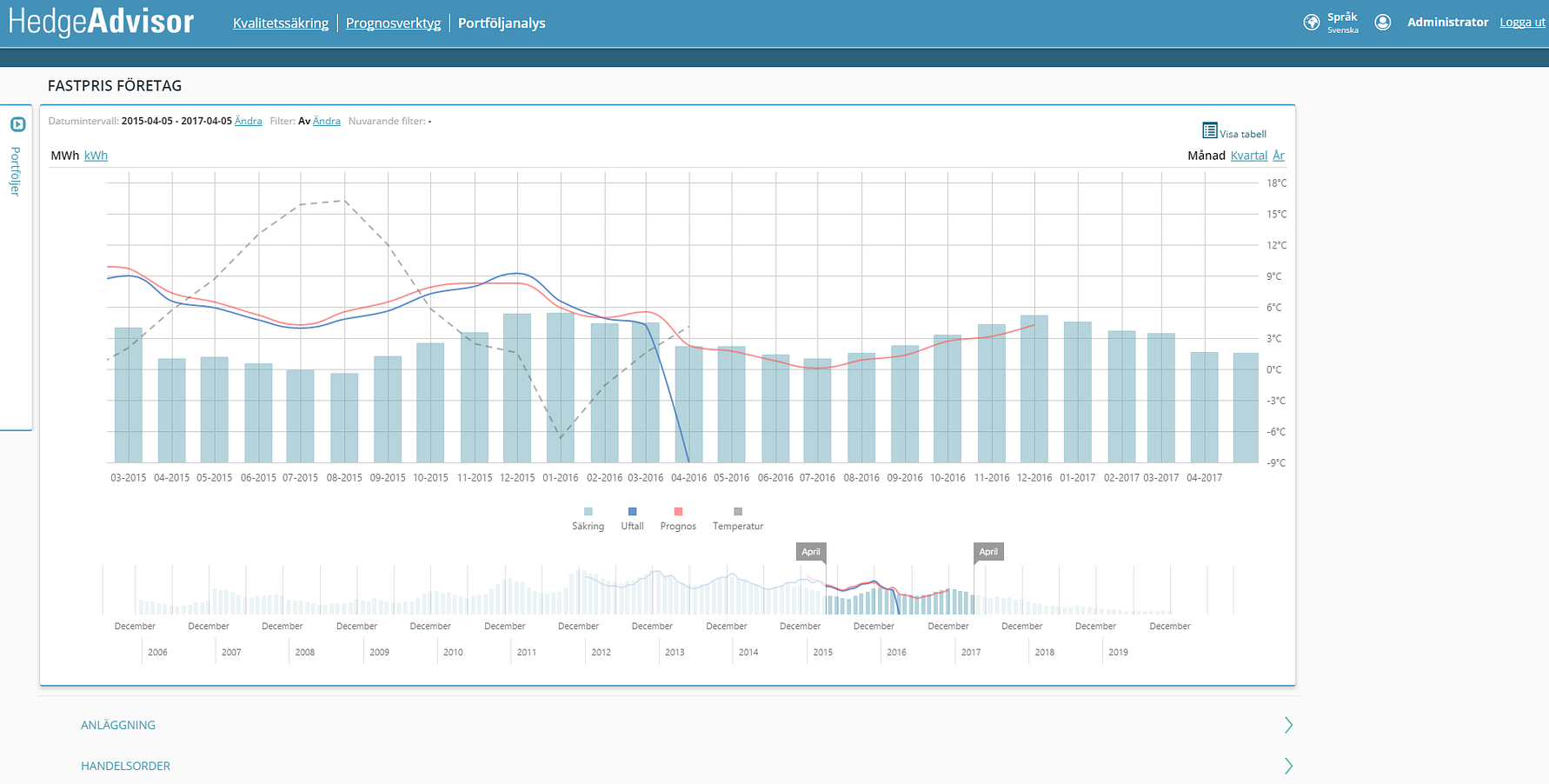The width and height of the screenshot is (1549, 784).
Task: Click the right April timeline marker
Action: pos(988,552)
